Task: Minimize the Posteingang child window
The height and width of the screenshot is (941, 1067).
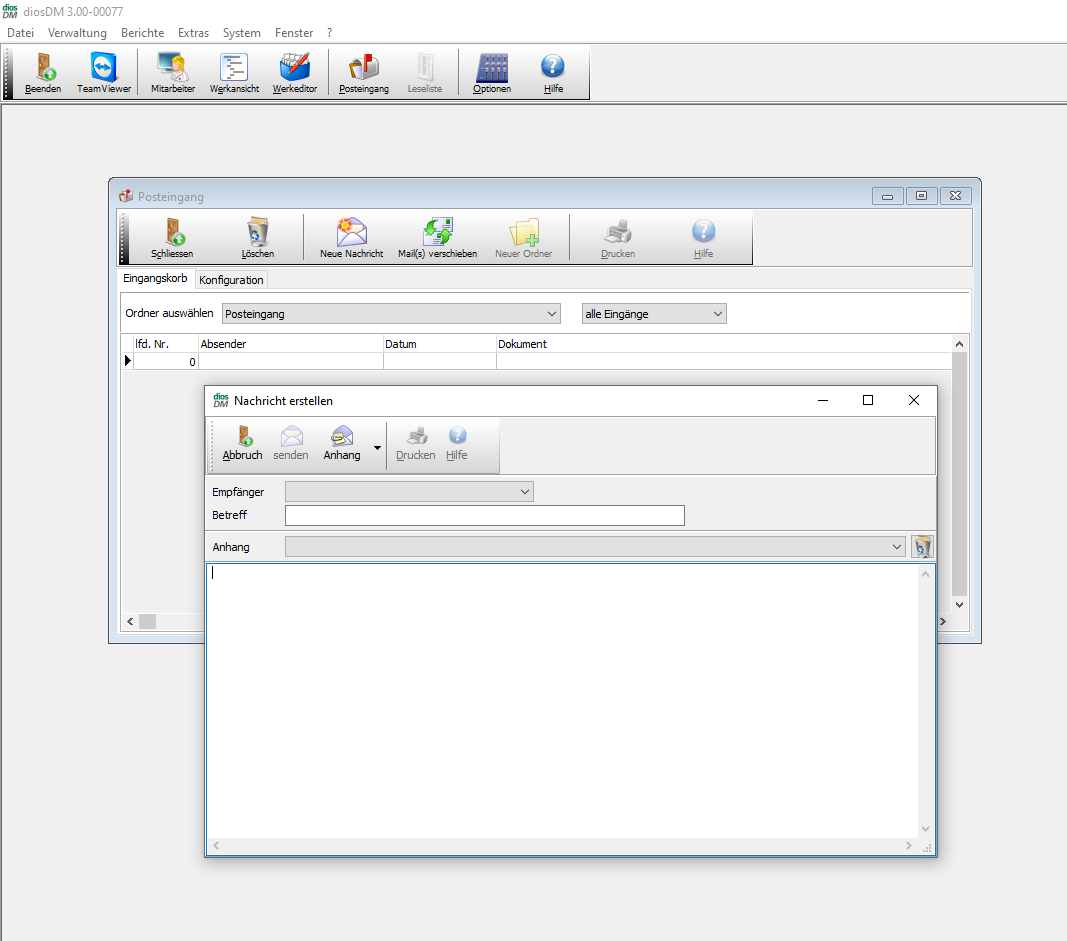Action: (887, 196)
